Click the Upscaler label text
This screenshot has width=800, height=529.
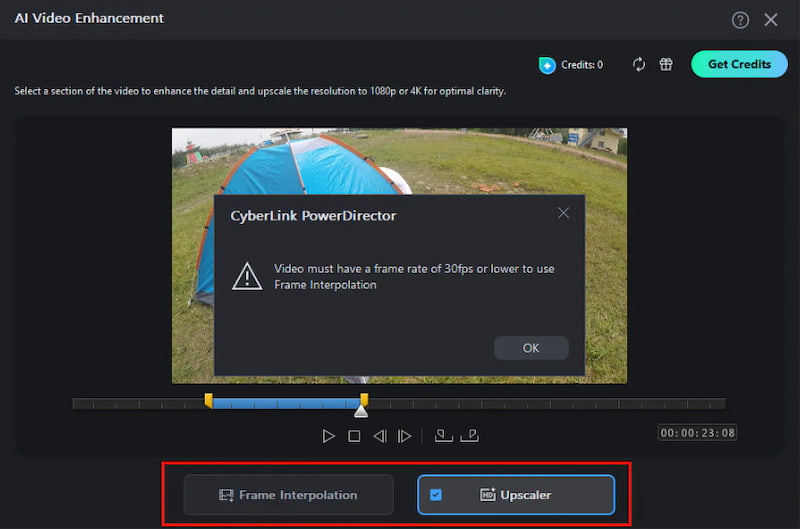(x=526, y=495)
